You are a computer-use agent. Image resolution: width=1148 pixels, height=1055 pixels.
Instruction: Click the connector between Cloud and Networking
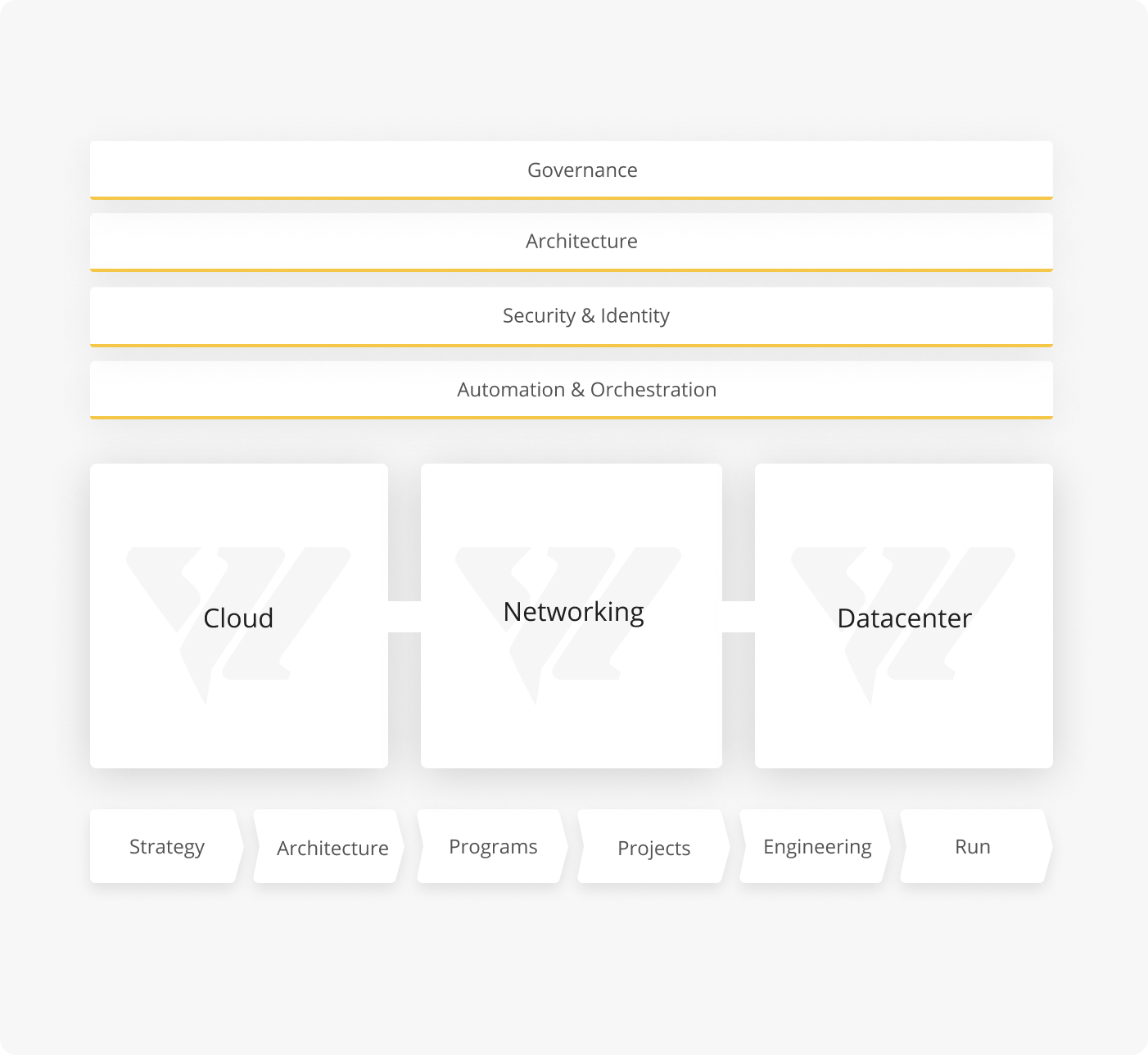click(x=405, y=617)
